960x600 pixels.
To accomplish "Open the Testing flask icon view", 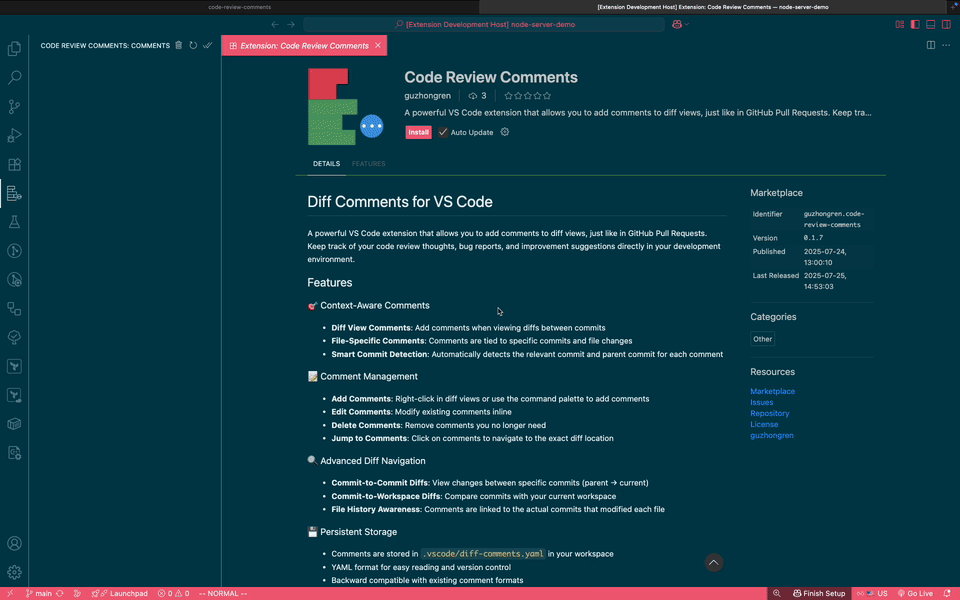I will pos(14,222).
